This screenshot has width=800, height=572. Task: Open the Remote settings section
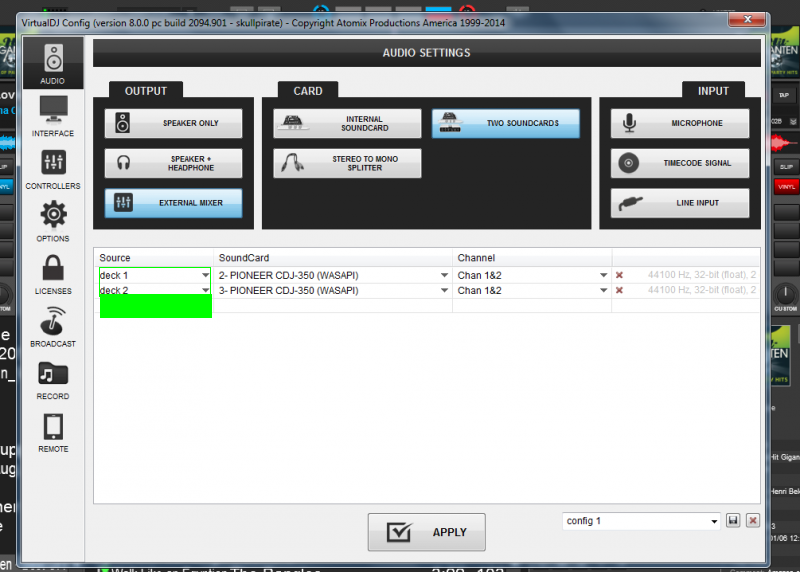click(x=53, y=433)
